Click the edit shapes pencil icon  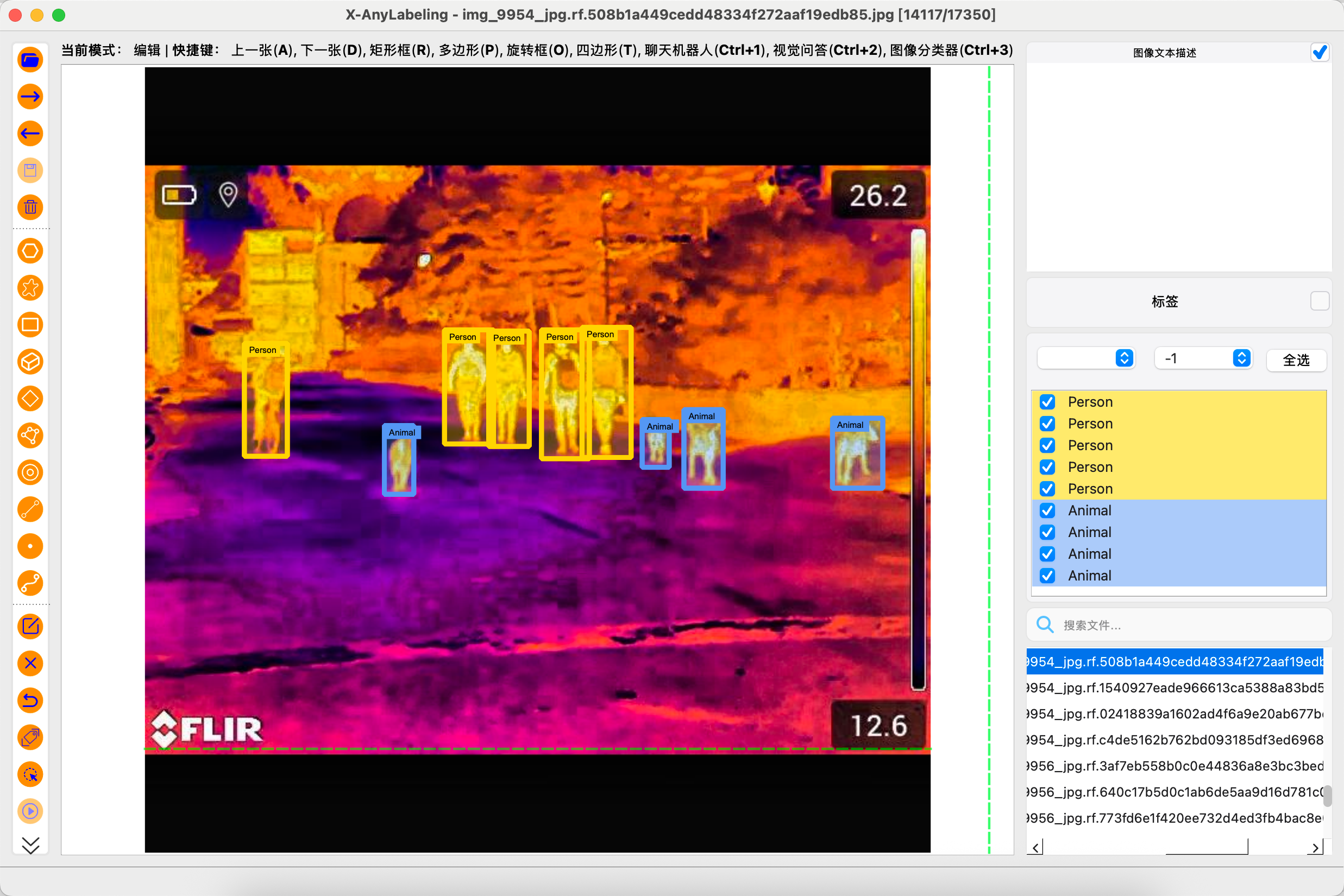(30, 626)
